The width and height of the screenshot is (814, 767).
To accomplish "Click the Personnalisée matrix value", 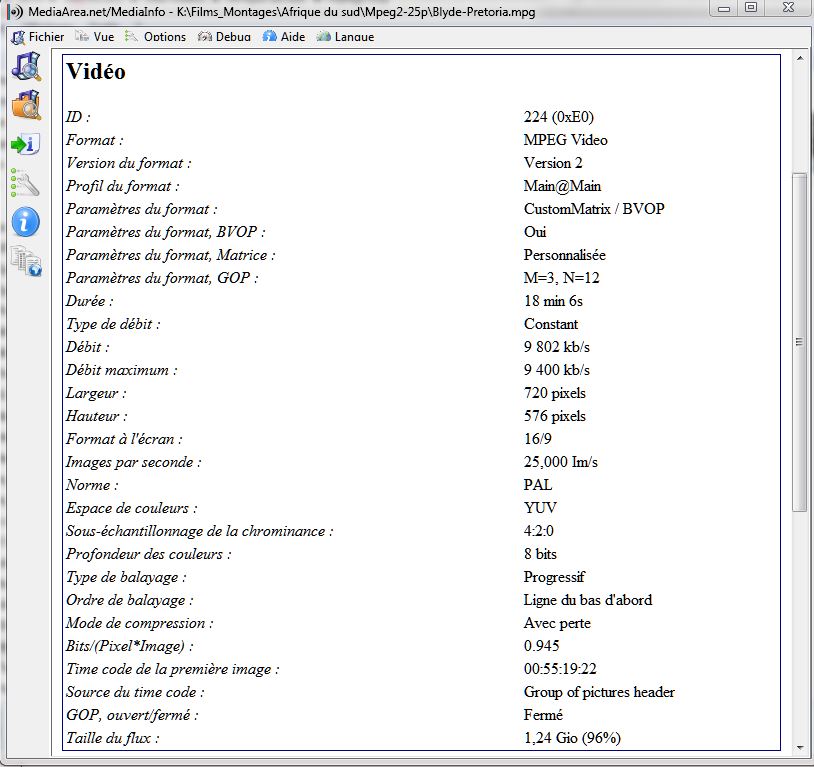I will click(x=564, y=254).
